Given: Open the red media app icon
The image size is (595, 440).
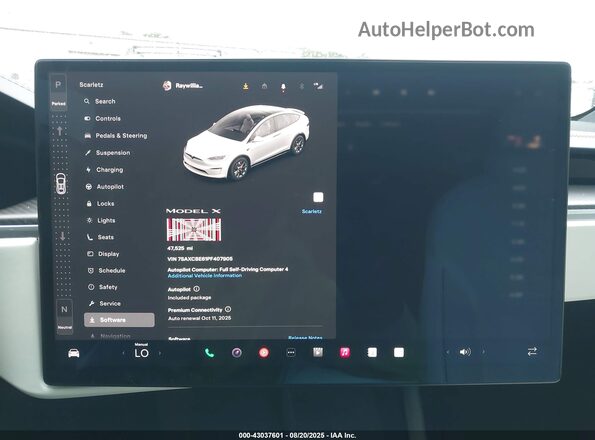Looking at the screenshot, I should coord(264,353).
